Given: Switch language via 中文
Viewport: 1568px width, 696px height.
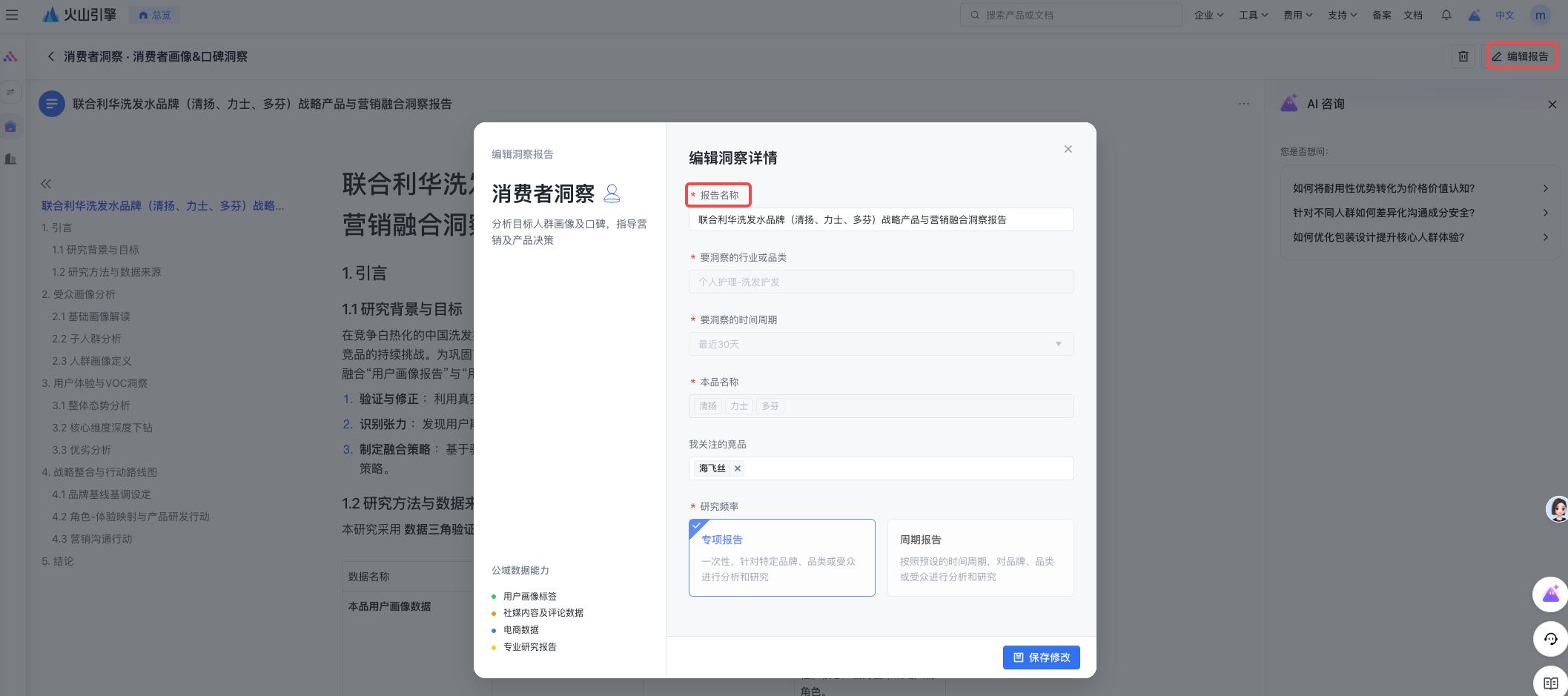Looking at the screenshot, I should click(1505, 15).
